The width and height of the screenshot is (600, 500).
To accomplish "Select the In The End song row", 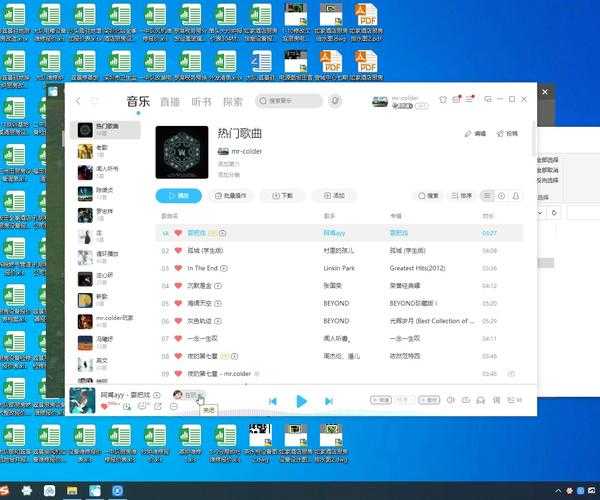I will [339, 268].
